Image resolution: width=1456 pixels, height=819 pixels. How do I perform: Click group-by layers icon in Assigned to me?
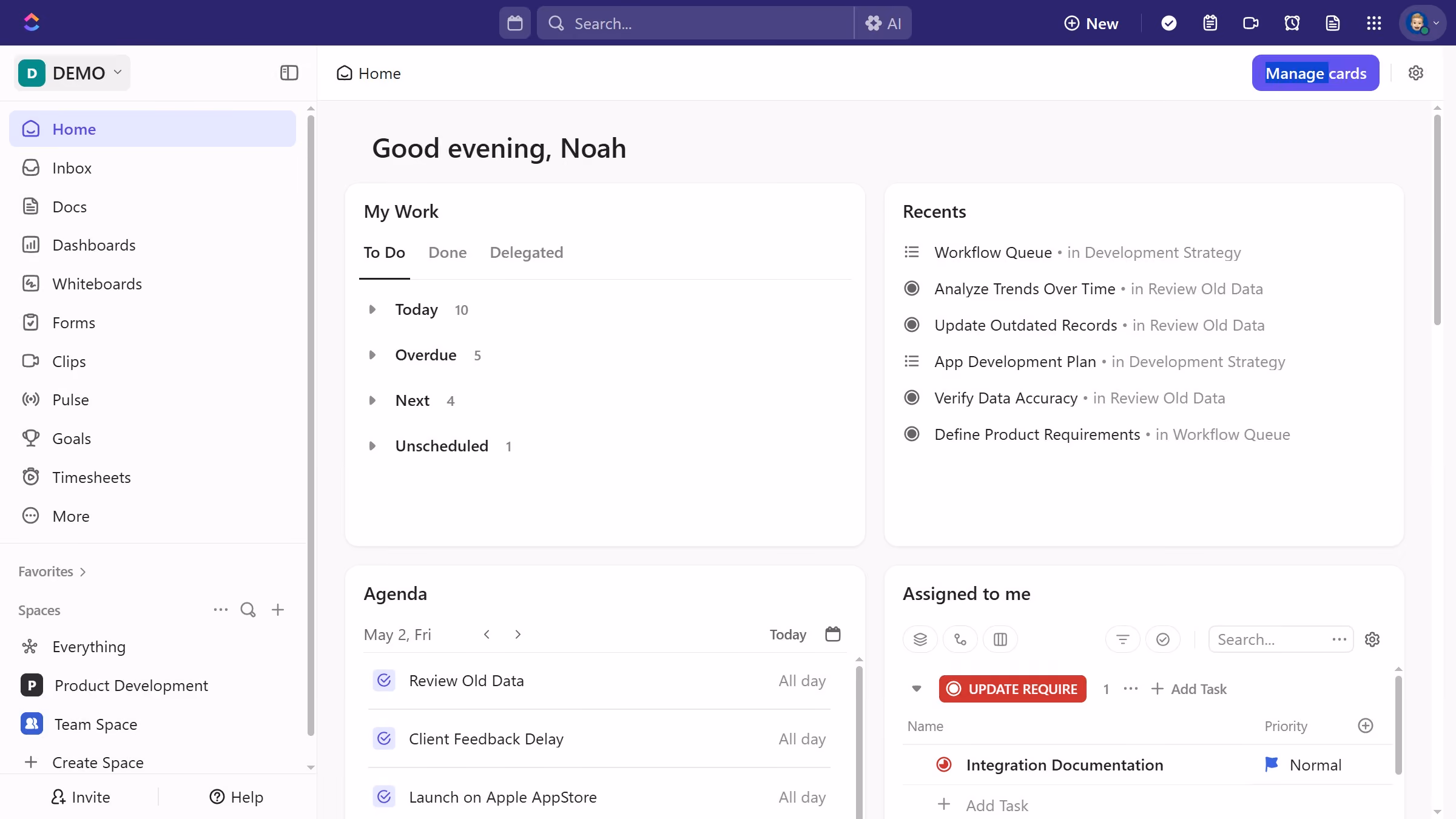pyautogui.click(x=920, y=639)
